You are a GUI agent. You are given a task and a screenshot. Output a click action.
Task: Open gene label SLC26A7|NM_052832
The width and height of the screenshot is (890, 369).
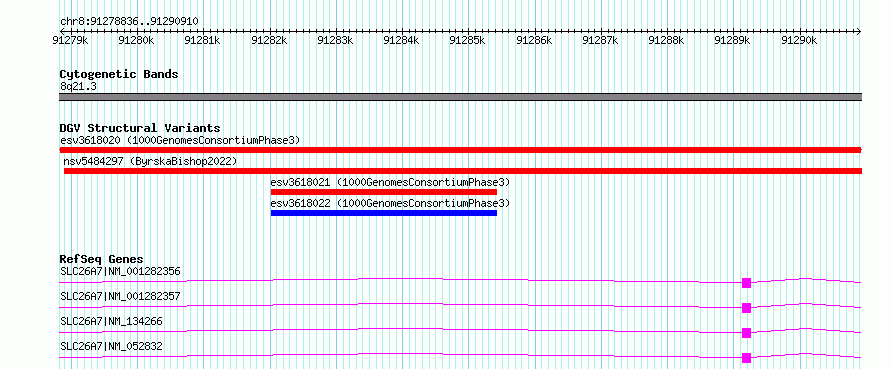tap(111, 346)
